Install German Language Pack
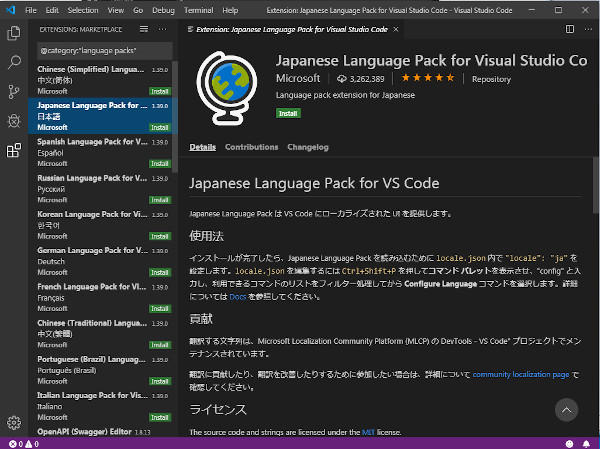Screen dimensions: 600x449 coord(160,273)
